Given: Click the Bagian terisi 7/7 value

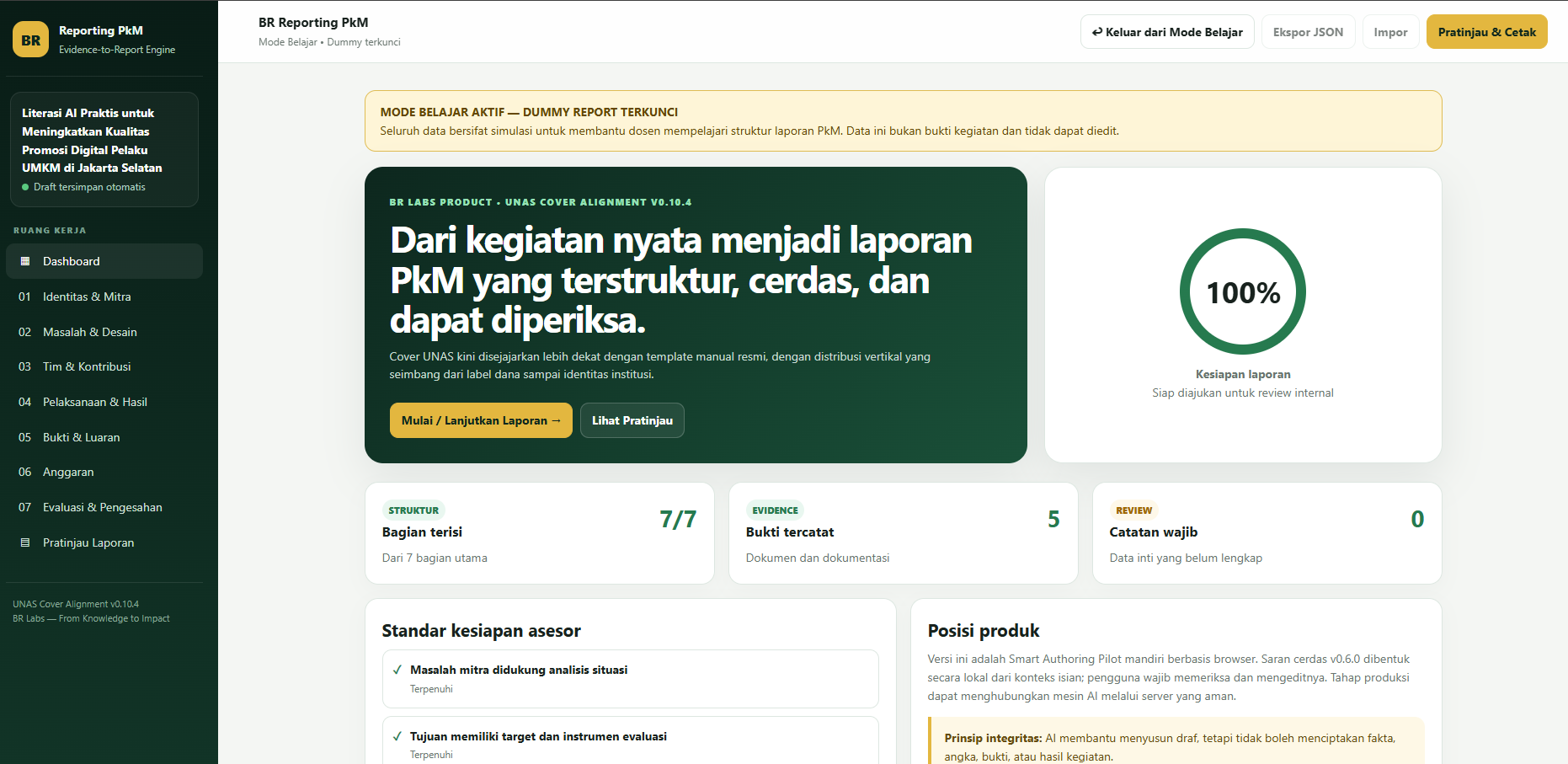Looking at the screenshot, I should pyautogui.click(x=678, y=519).
